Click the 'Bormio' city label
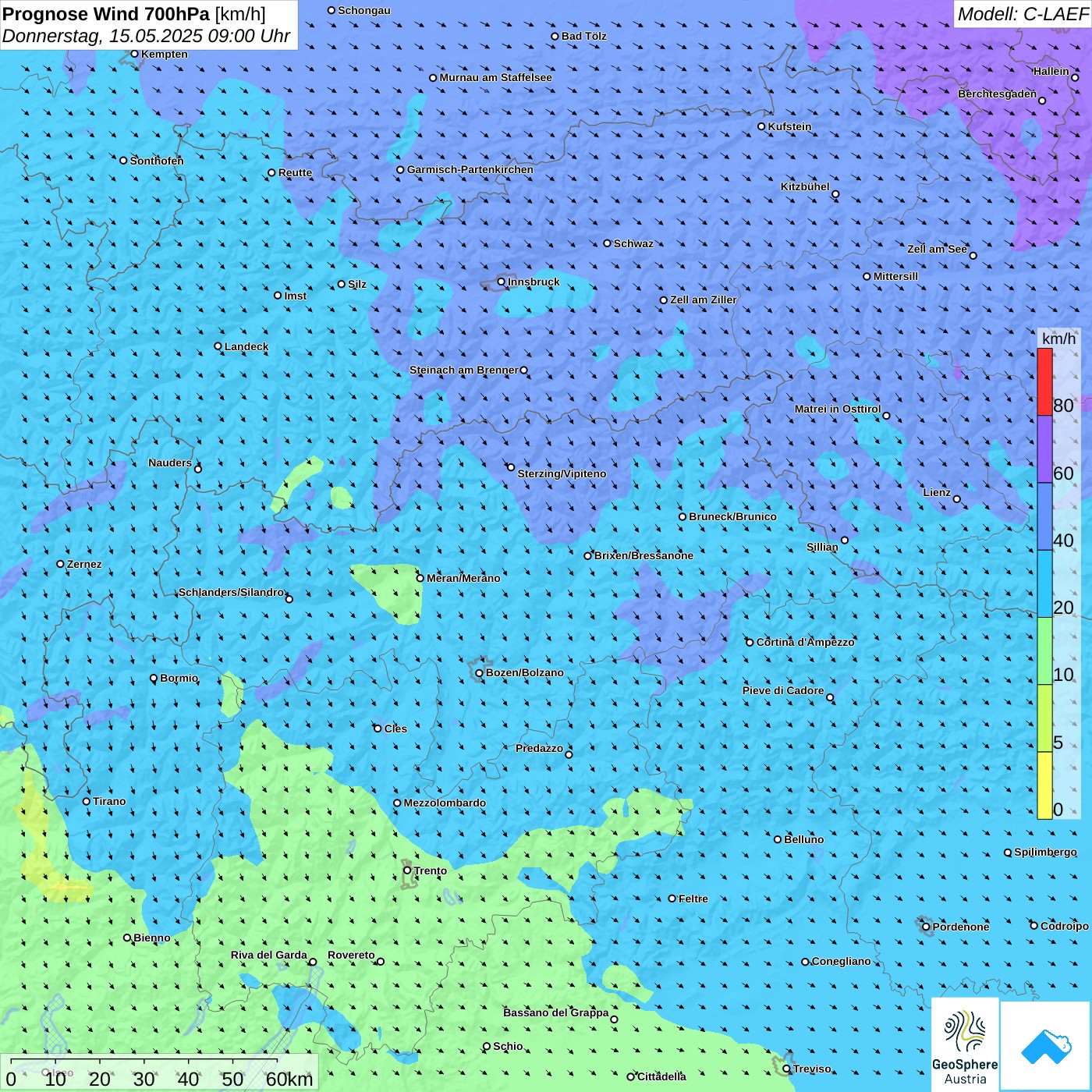The width and height of the screenshot is (1092, 1092). tap(179, 678)
